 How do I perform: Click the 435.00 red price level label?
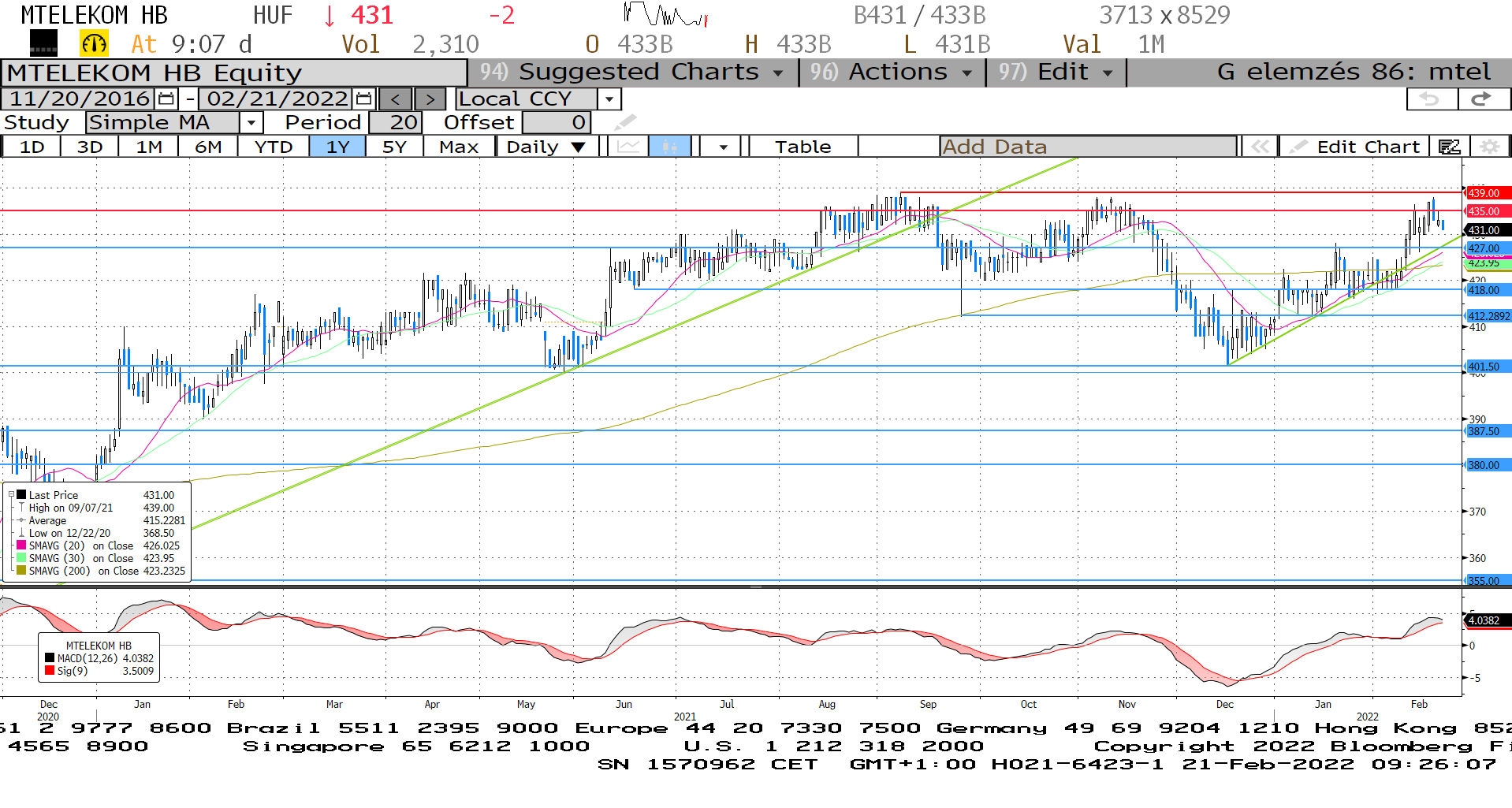tap(1488, 211)
